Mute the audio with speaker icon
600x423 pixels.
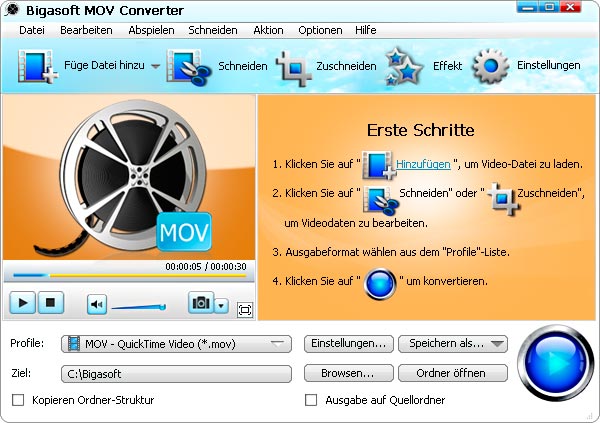pos(97,304)
